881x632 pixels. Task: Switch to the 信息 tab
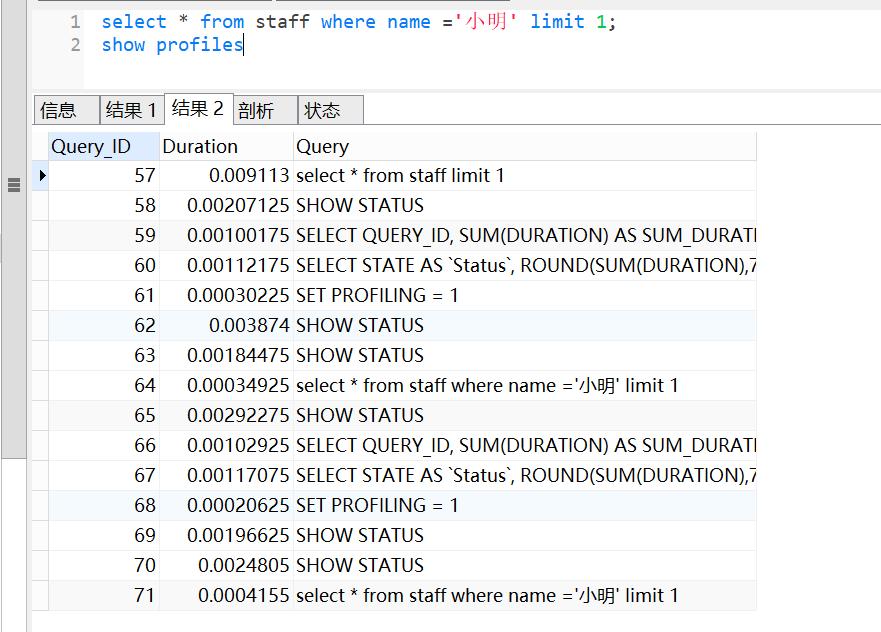pyautogui.click(x=65, y=109)
